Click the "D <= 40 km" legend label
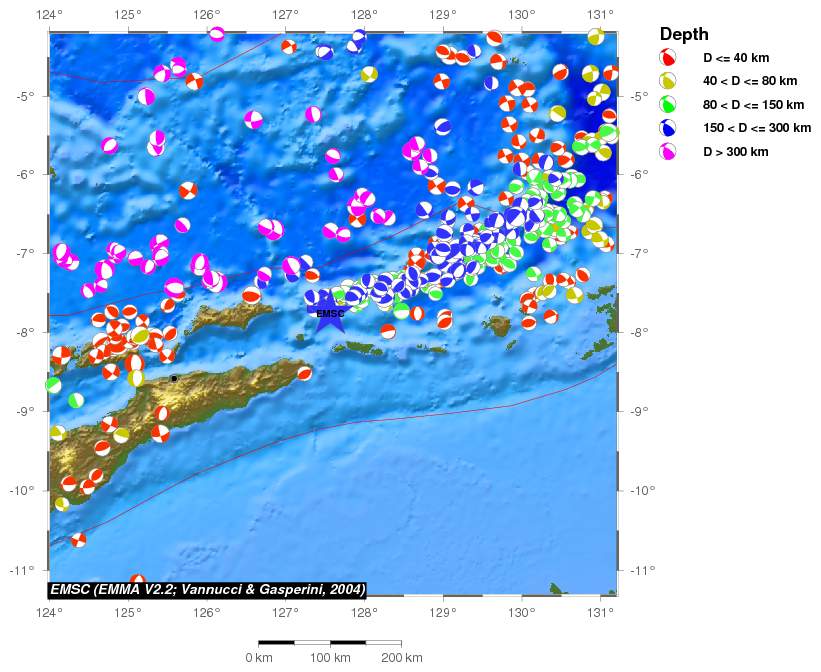The width and height of the screenshot is (821, 672). 736,58
